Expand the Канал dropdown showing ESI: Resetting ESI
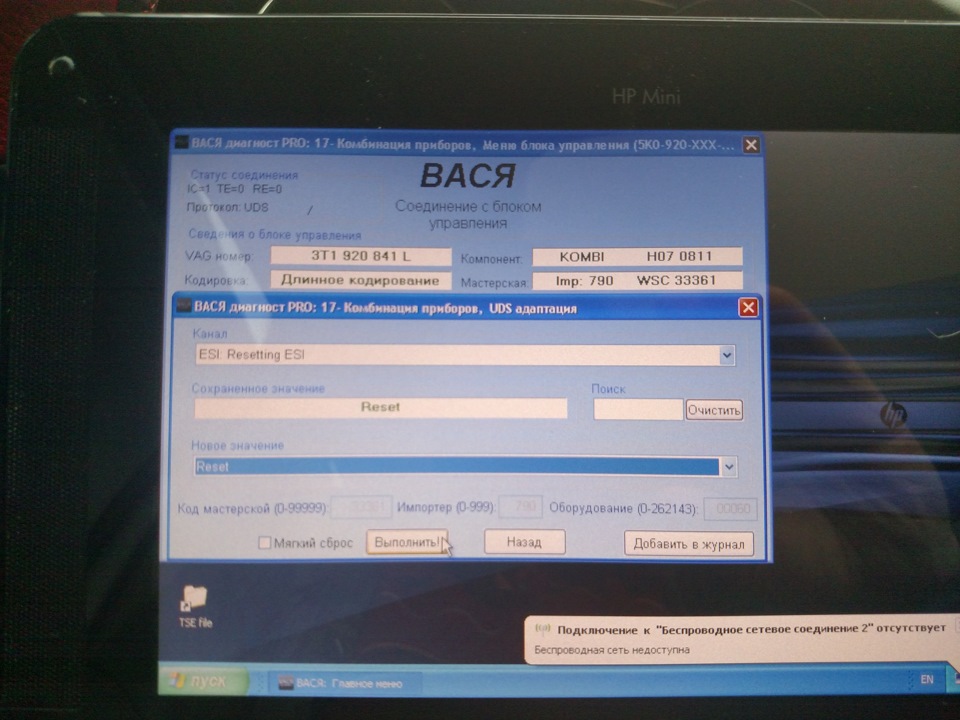Image resolution: width=960 pixels, height=720 pixels. (727, 355)
